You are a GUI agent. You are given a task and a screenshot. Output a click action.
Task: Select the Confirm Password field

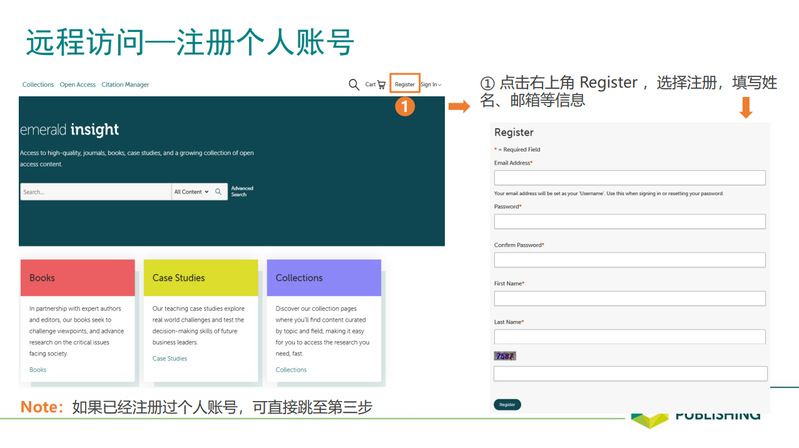[629, 260]
